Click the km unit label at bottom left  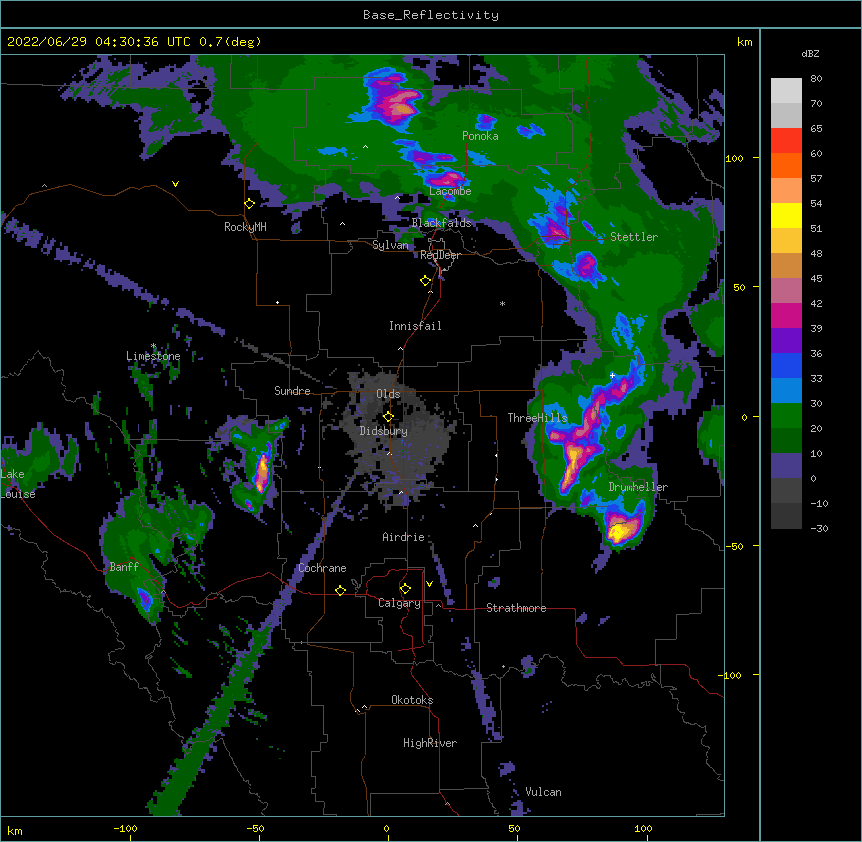15,831
